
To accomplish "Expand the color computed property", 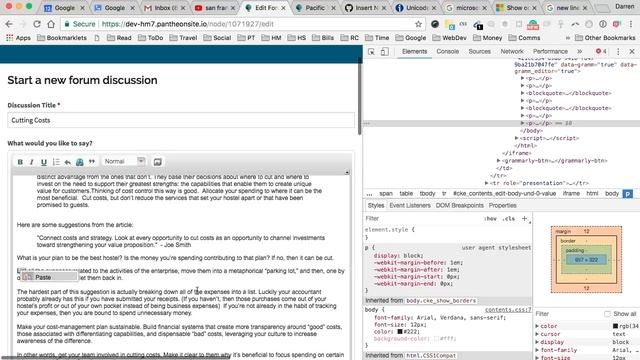I will pos(537,326).
